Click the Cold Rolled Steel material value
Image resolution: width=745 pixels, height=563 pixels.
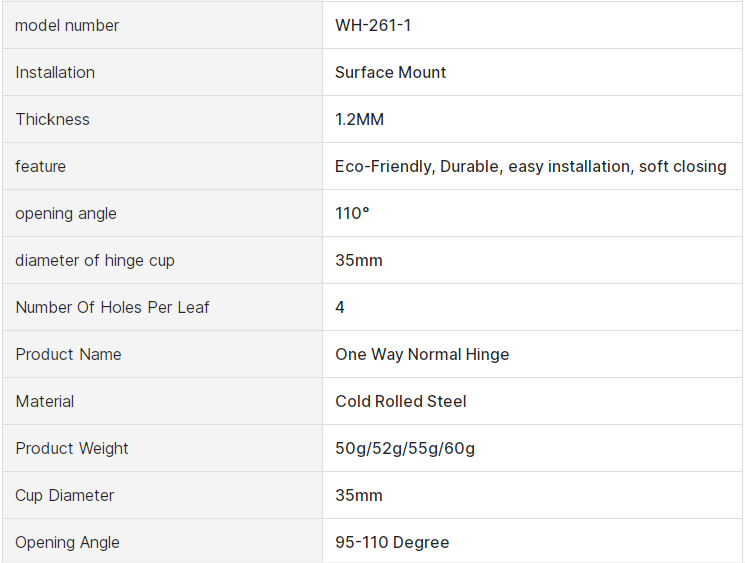(x=401, y=401)
